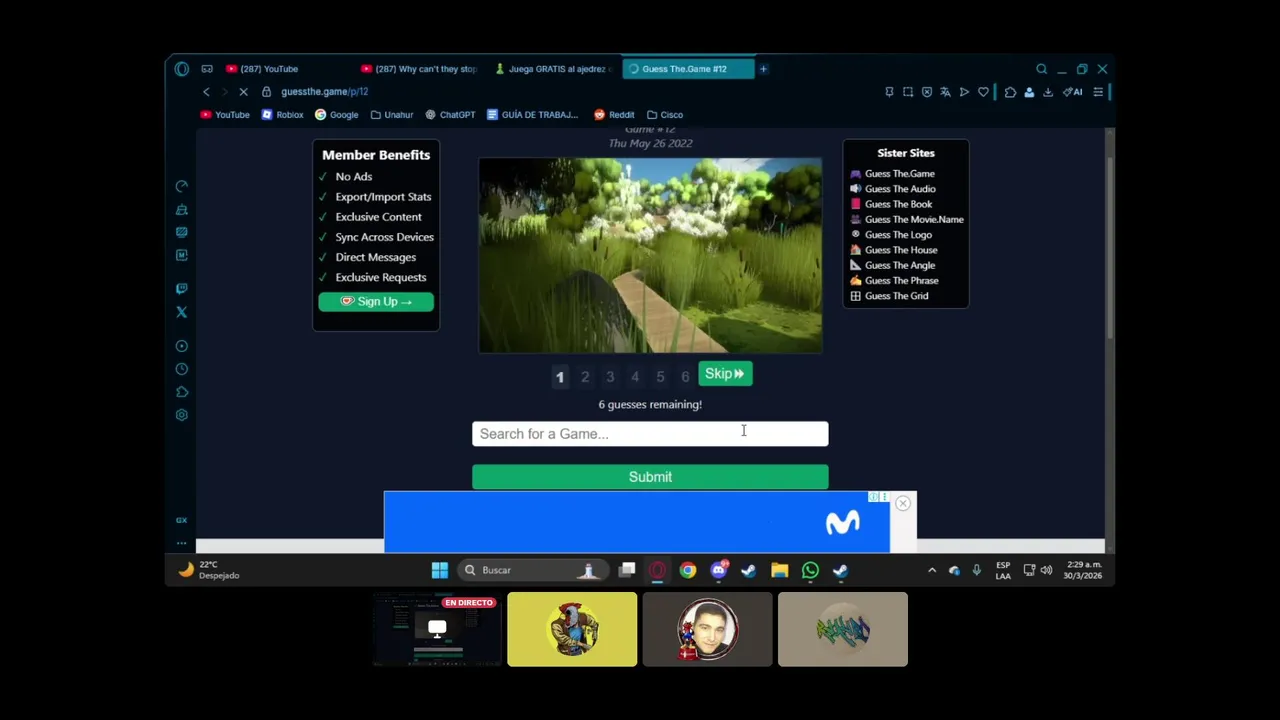Click the Opera GX menu logo
Image resolution: width=1280 pixels, height=720 pixels.
(181, 69)
